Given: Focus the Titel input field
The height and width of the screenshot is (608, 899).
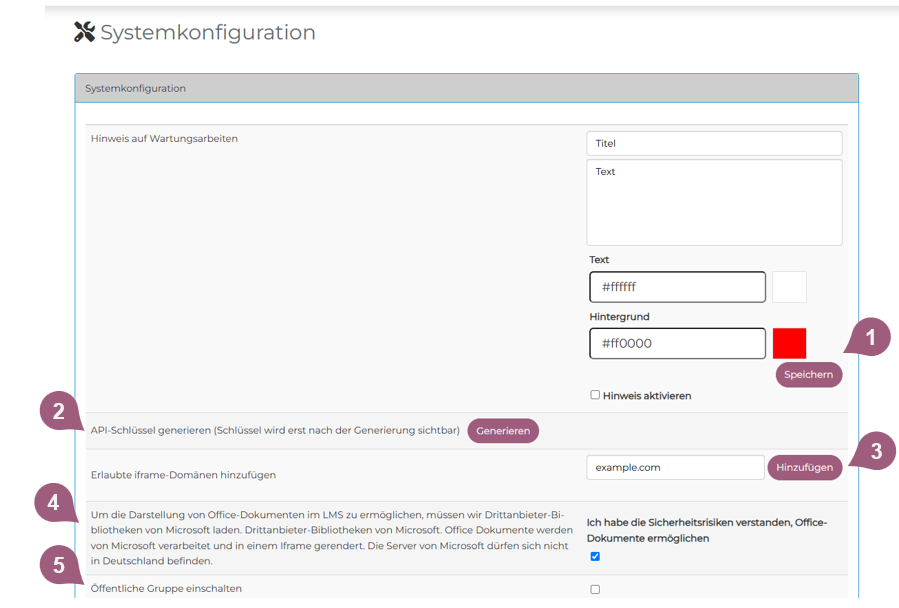Looking at the screenshot, I should click(x=714, y=143).
